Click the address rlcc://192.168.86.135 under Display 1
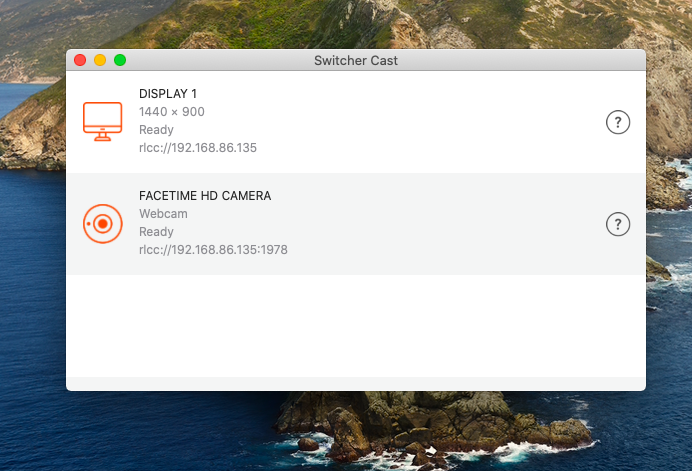Screen dimensions: 692x471 click(x=198, y=147)
